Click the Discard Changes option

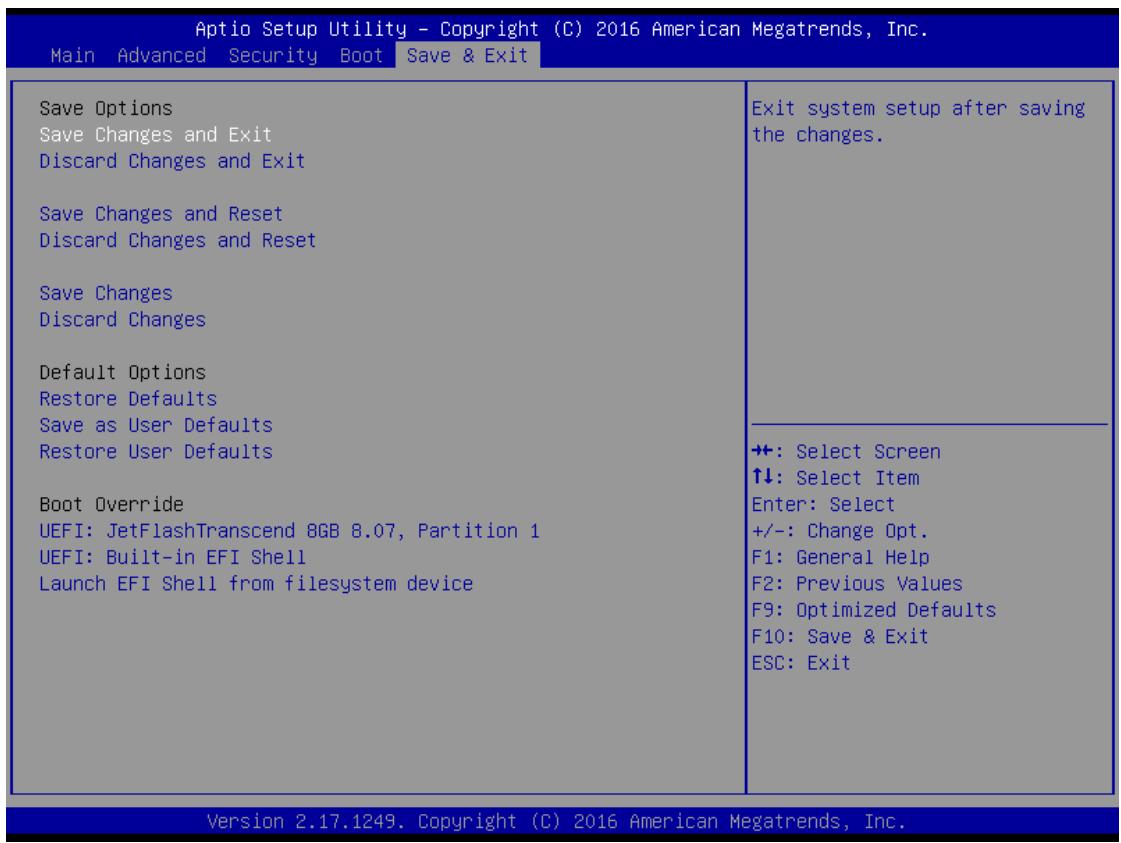pos(122,320)
